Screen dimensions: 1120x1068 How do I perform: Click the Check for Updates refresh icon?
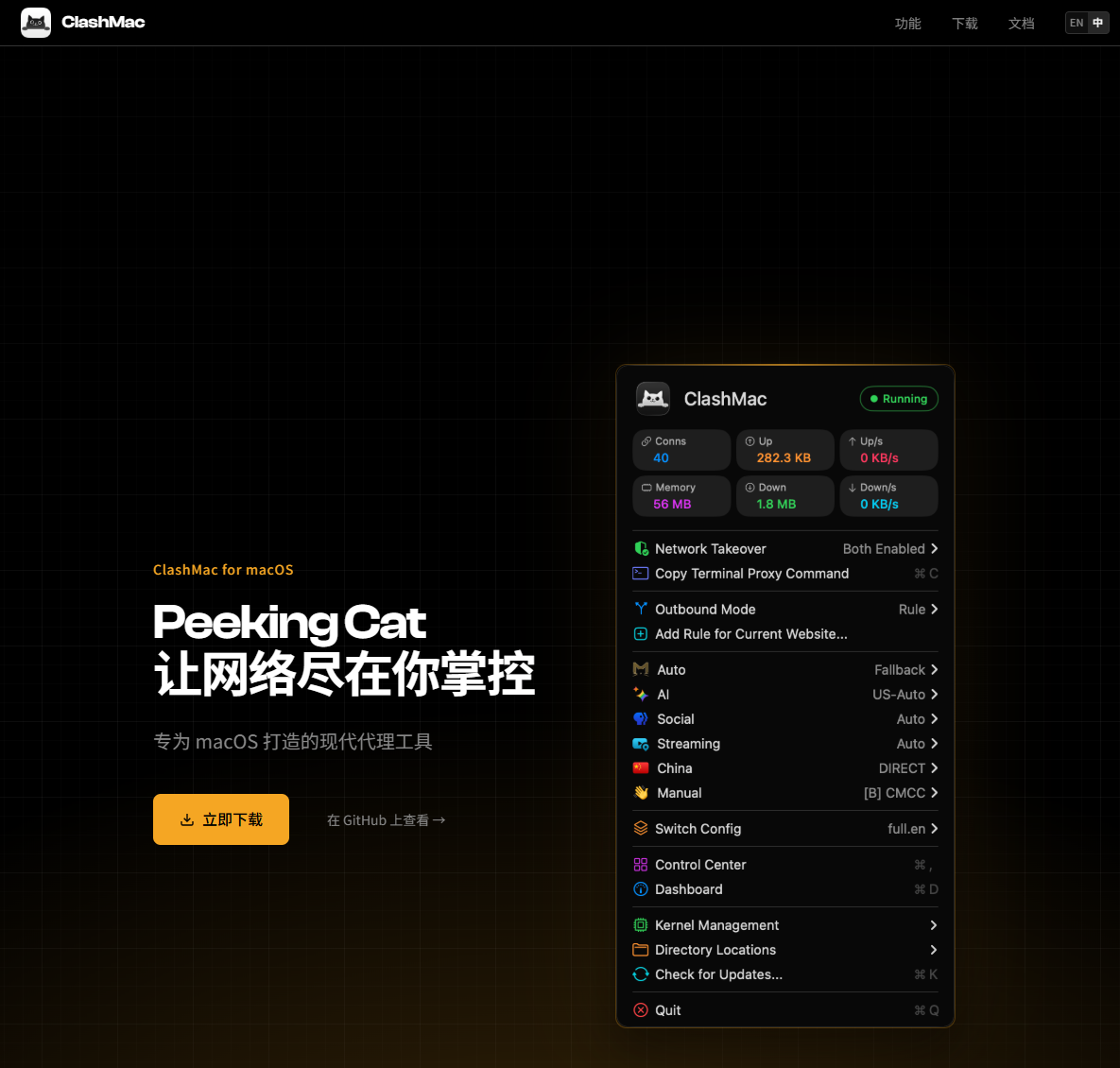pyautogui.click(x=641, y=974)
